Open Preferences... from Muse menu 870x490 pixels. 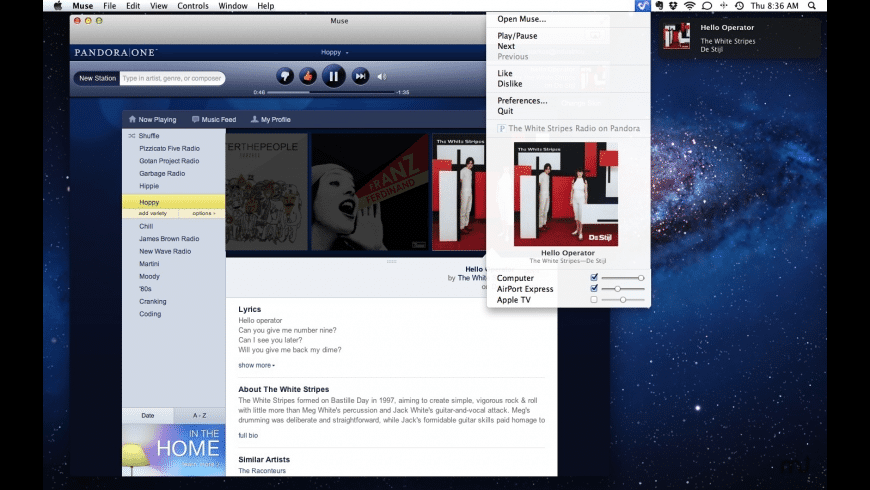[x=522, y=100]
